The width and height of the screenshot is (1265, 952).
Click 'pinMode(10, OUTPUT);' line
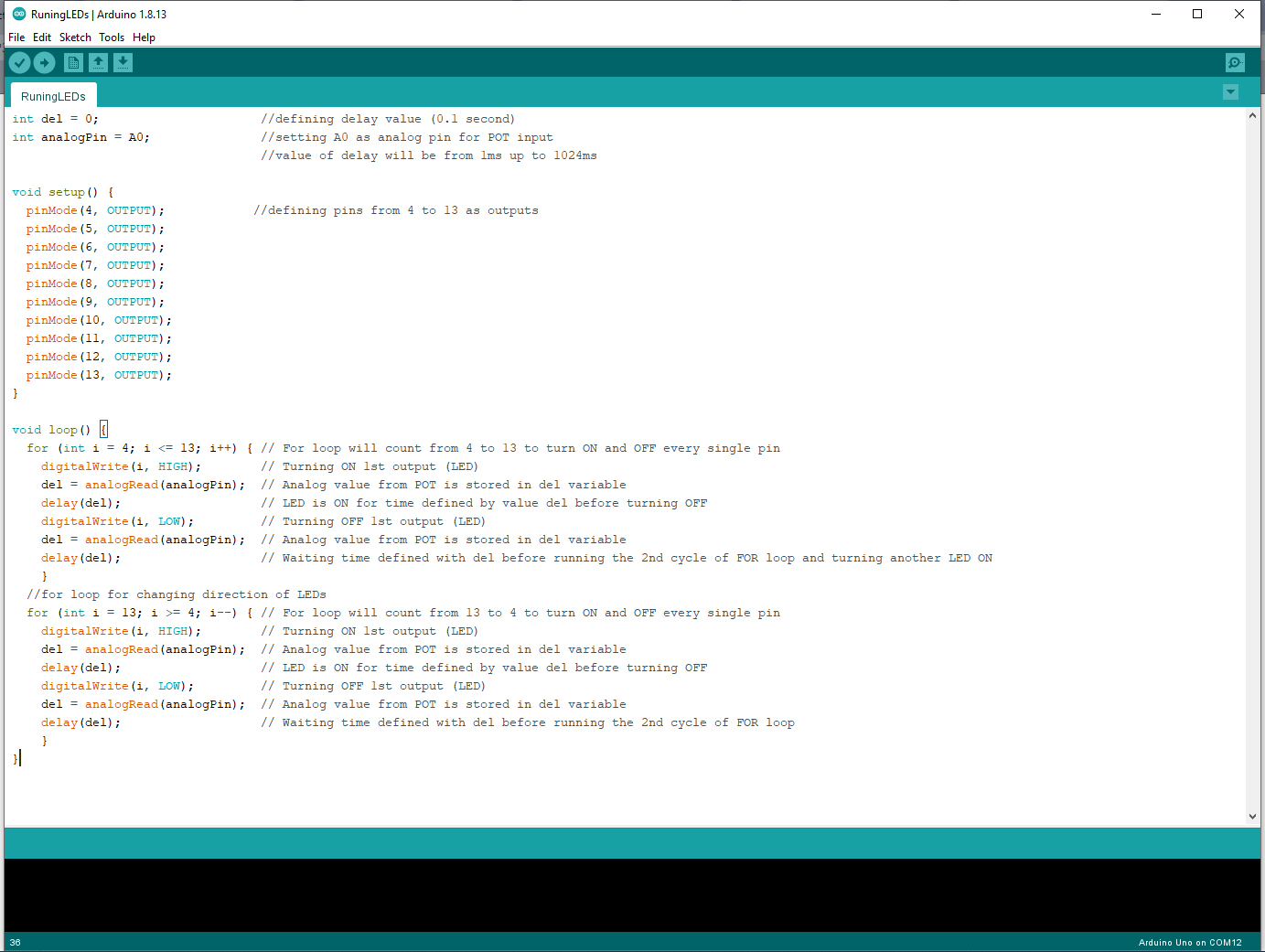(99, 320)
